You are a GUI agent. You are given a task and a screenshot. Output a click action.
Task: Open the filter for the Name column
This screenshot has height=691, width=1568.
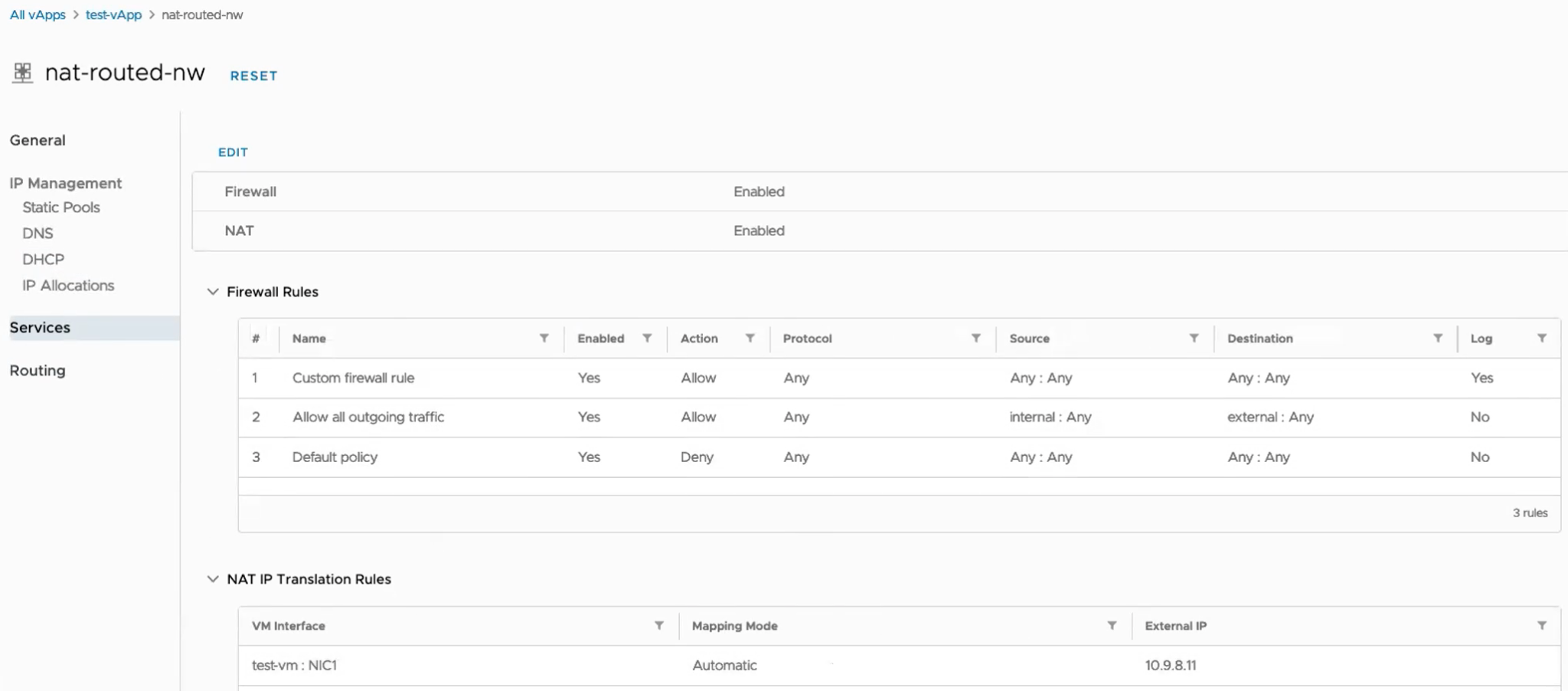coord(544,338)
